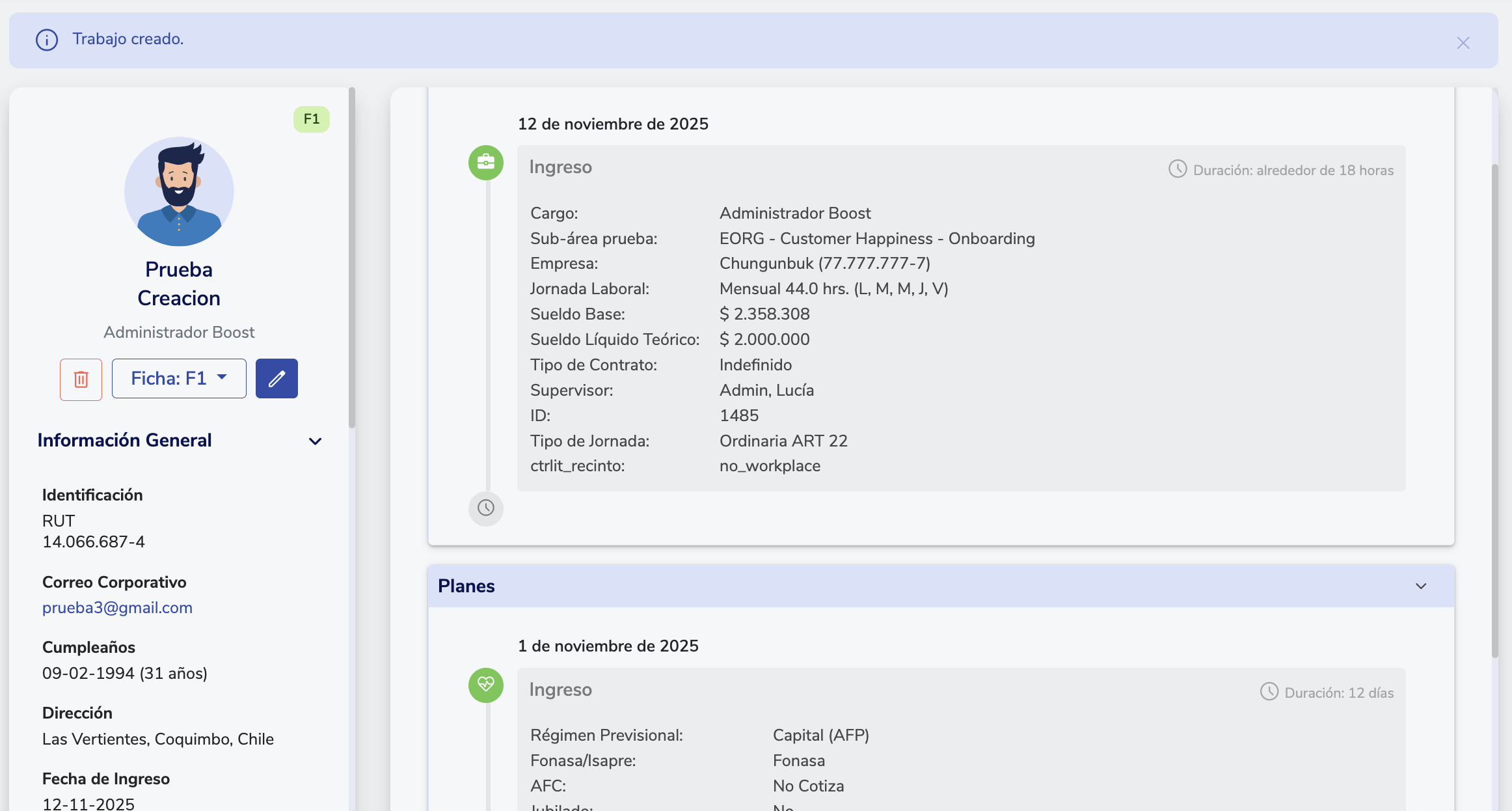Dismiss the 'Trabajo creado' notification
Viewport: 1512px width, 811px height.
[x=1463, y=43]
